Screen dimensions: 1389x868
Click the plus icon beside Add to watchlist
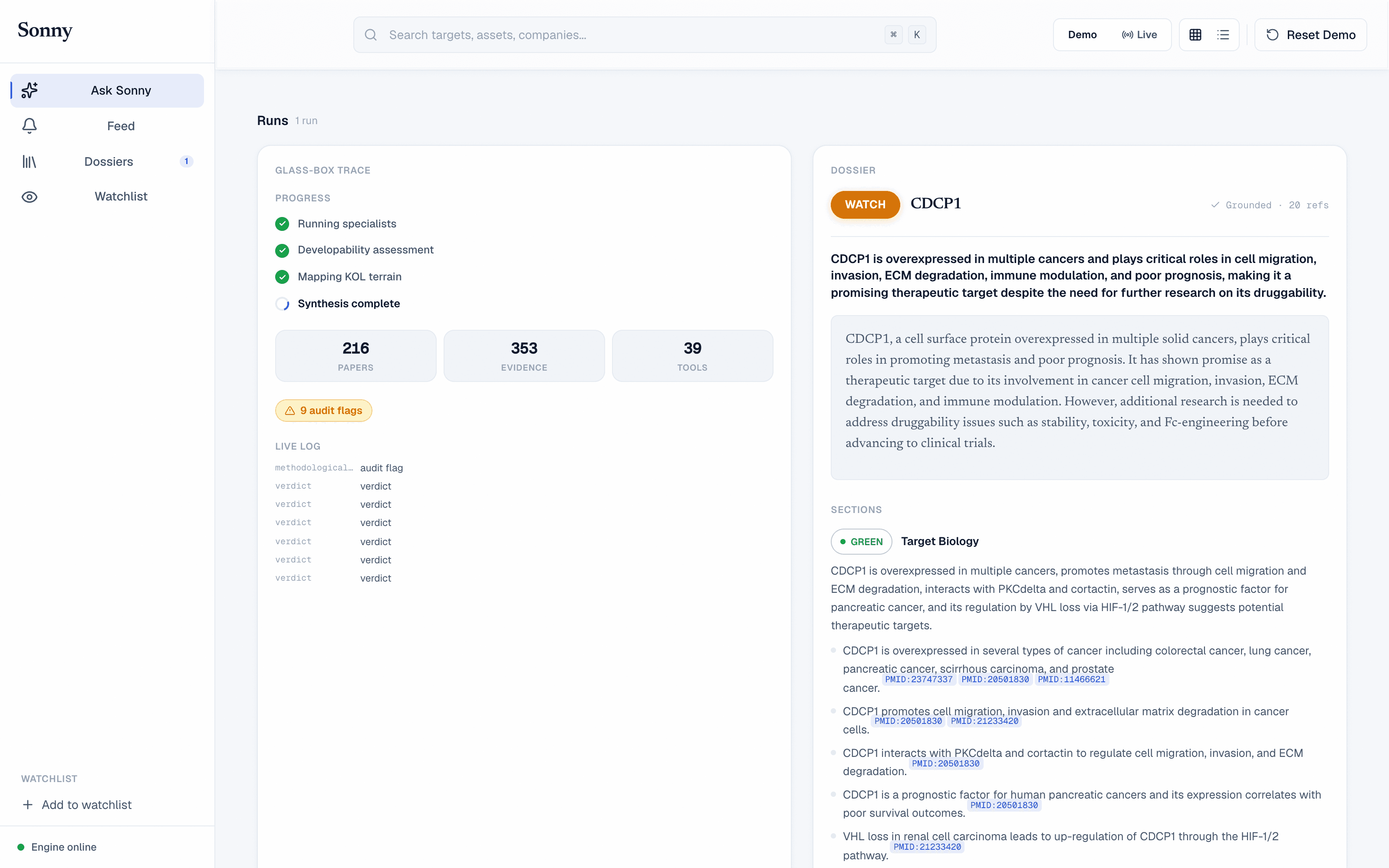pyautogui.click(x=27, y=805)
